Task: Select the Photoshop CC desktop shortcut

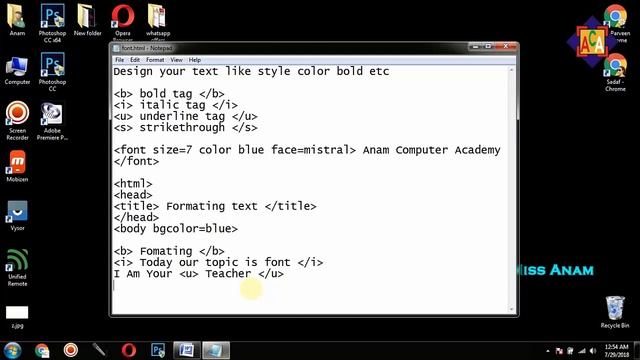Action: tap(52, 72)
